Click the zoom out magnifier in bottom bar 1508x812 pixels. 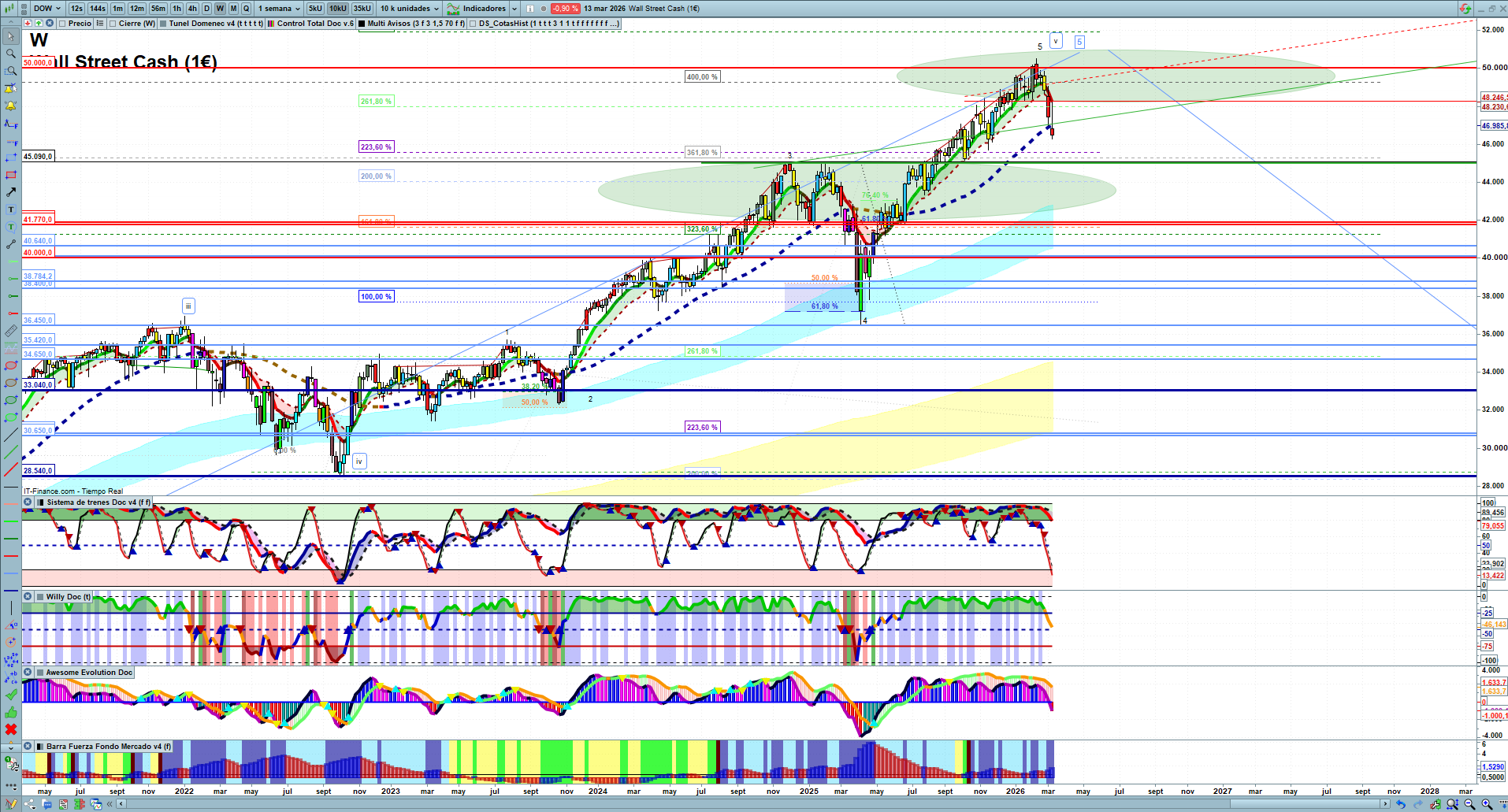point(1469,804)
